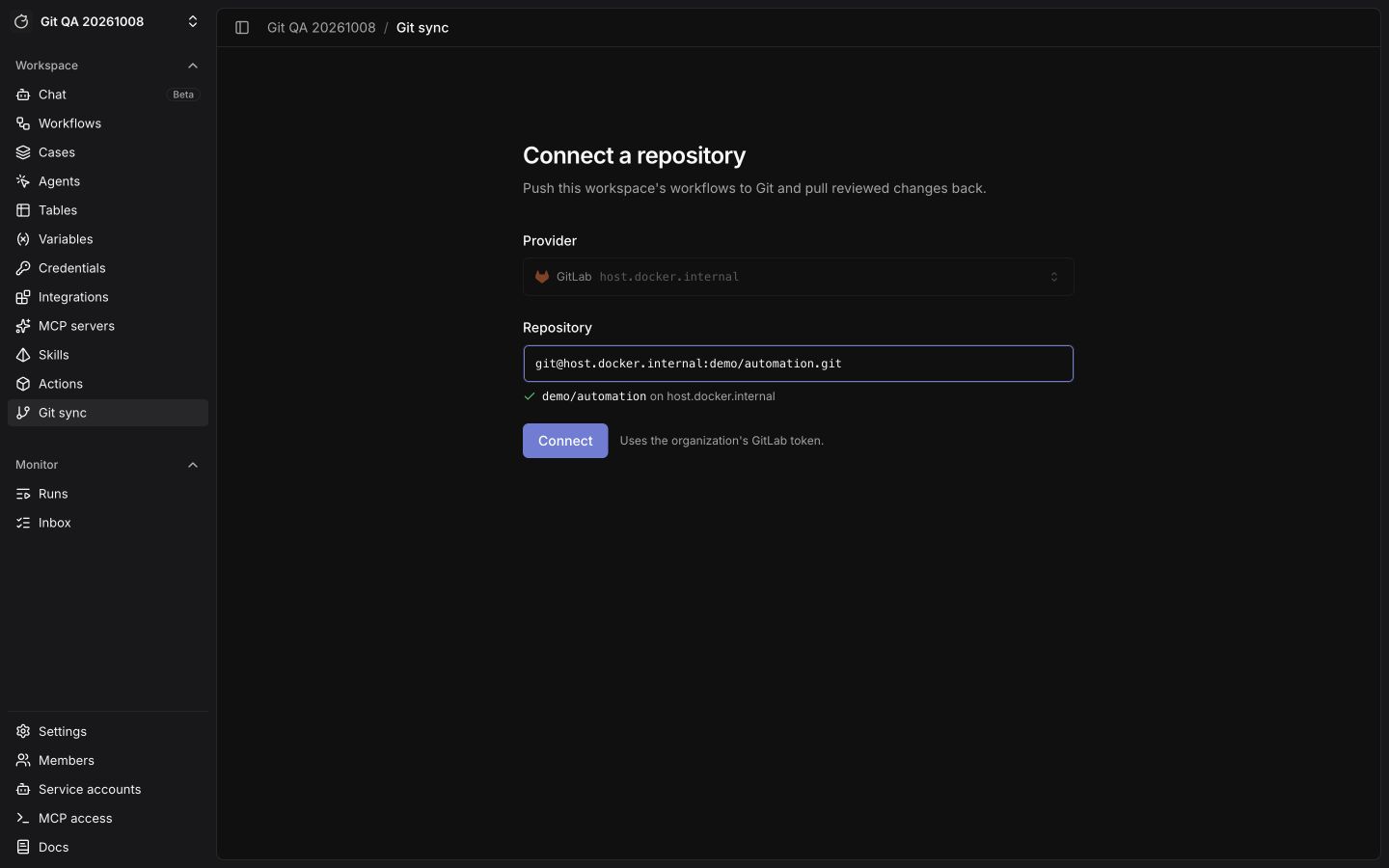
Task: Open Docs in the sidebar
Action: coord(108,848)
